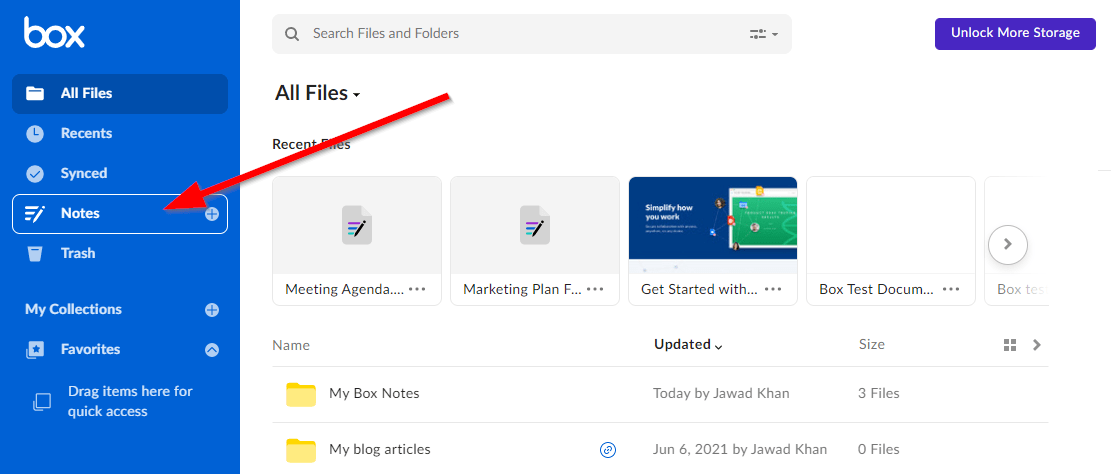1111x474 pixels.
Task: Sort by the Updated column
Action: tap(688, 345)
